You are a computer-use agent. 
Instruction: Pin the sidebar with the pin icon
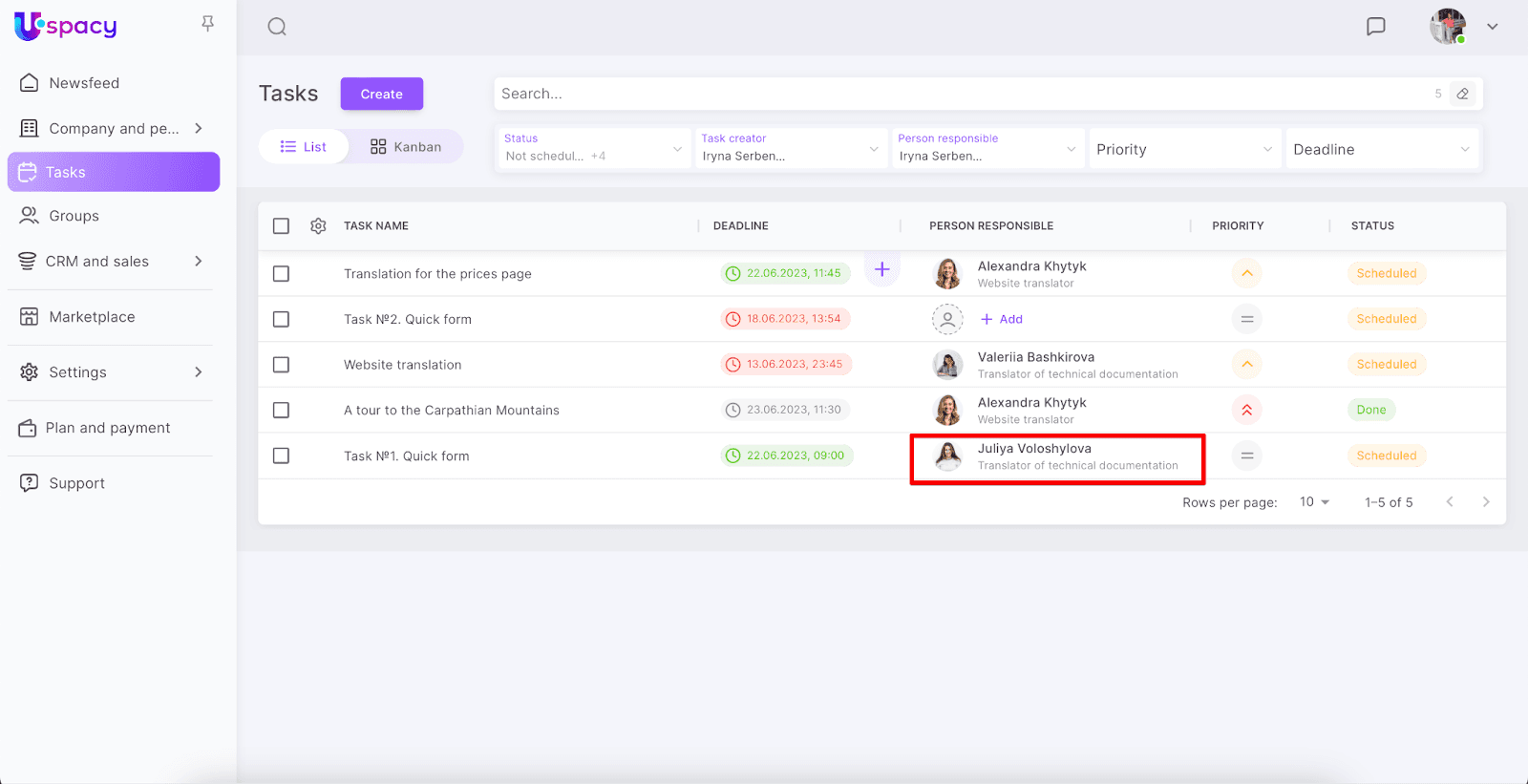[207, 24]
